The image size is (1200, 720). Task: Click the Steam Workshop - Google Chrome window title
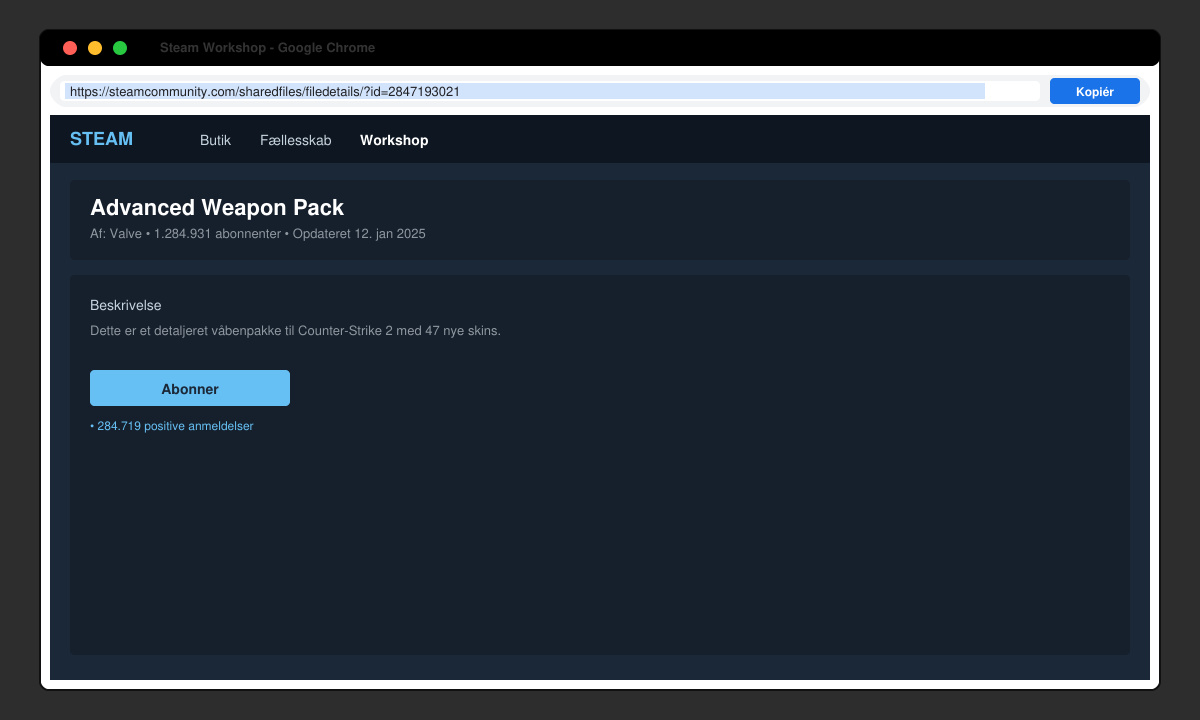267,48
